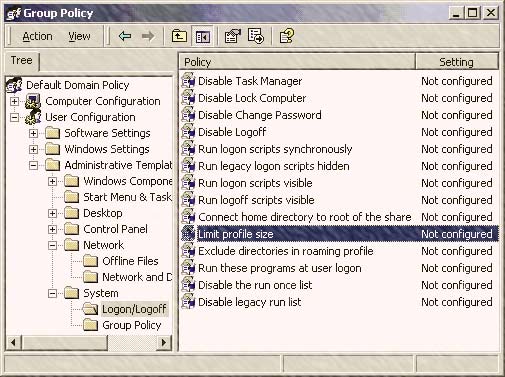
Task: Select the Tree tab
Action: [x=22, y=61]
